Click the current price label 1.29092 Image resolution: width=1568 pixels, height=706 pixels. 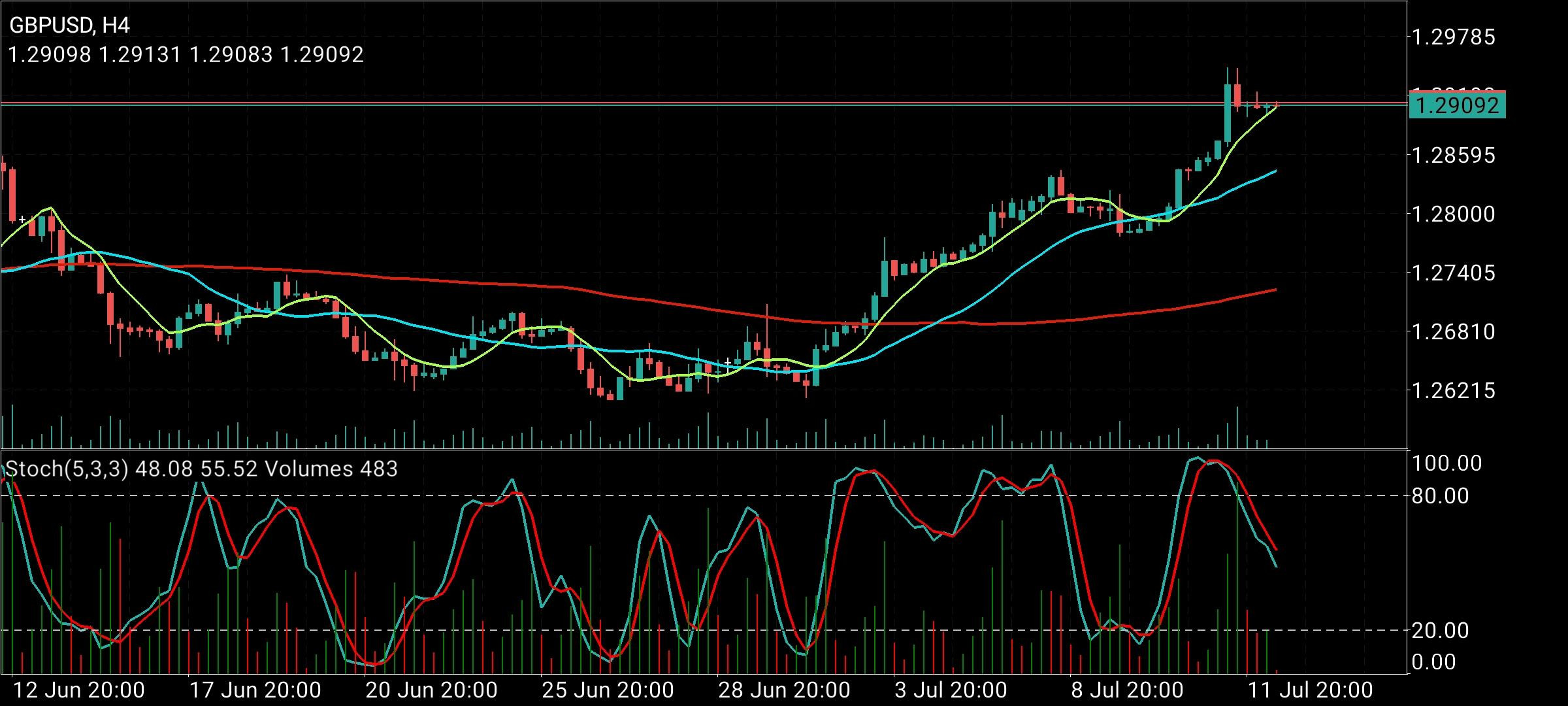pos(1458,105)
